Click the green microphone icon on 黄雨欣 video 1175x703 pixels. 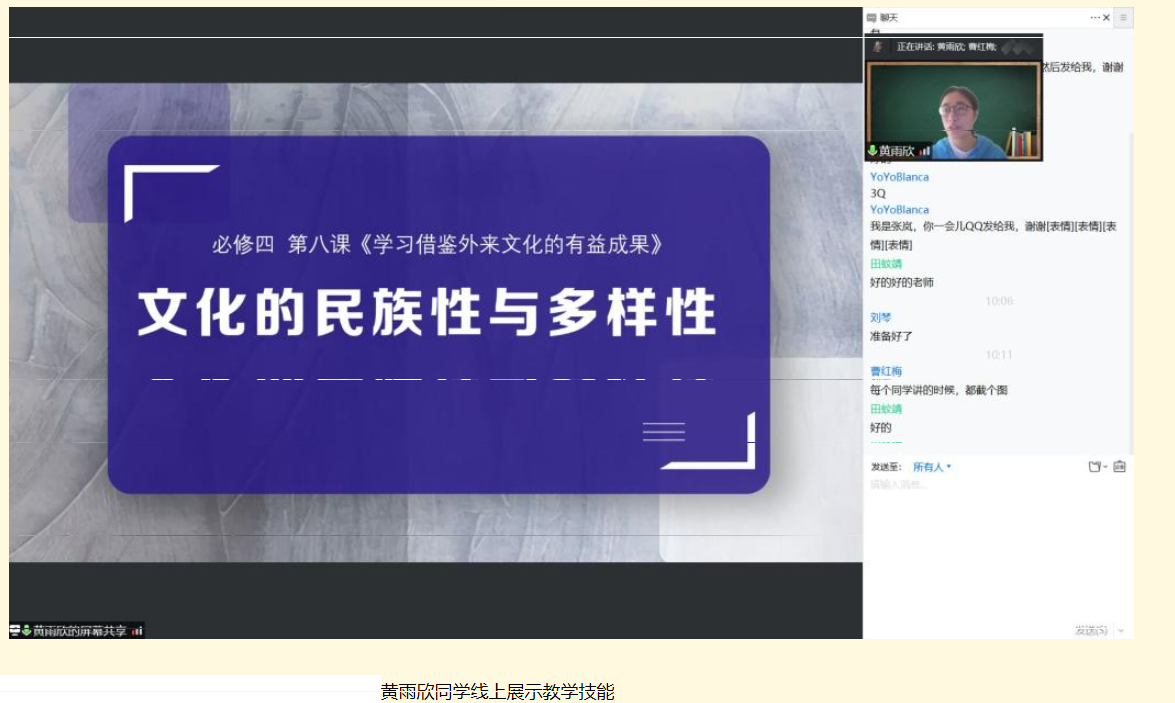(872, 151)
